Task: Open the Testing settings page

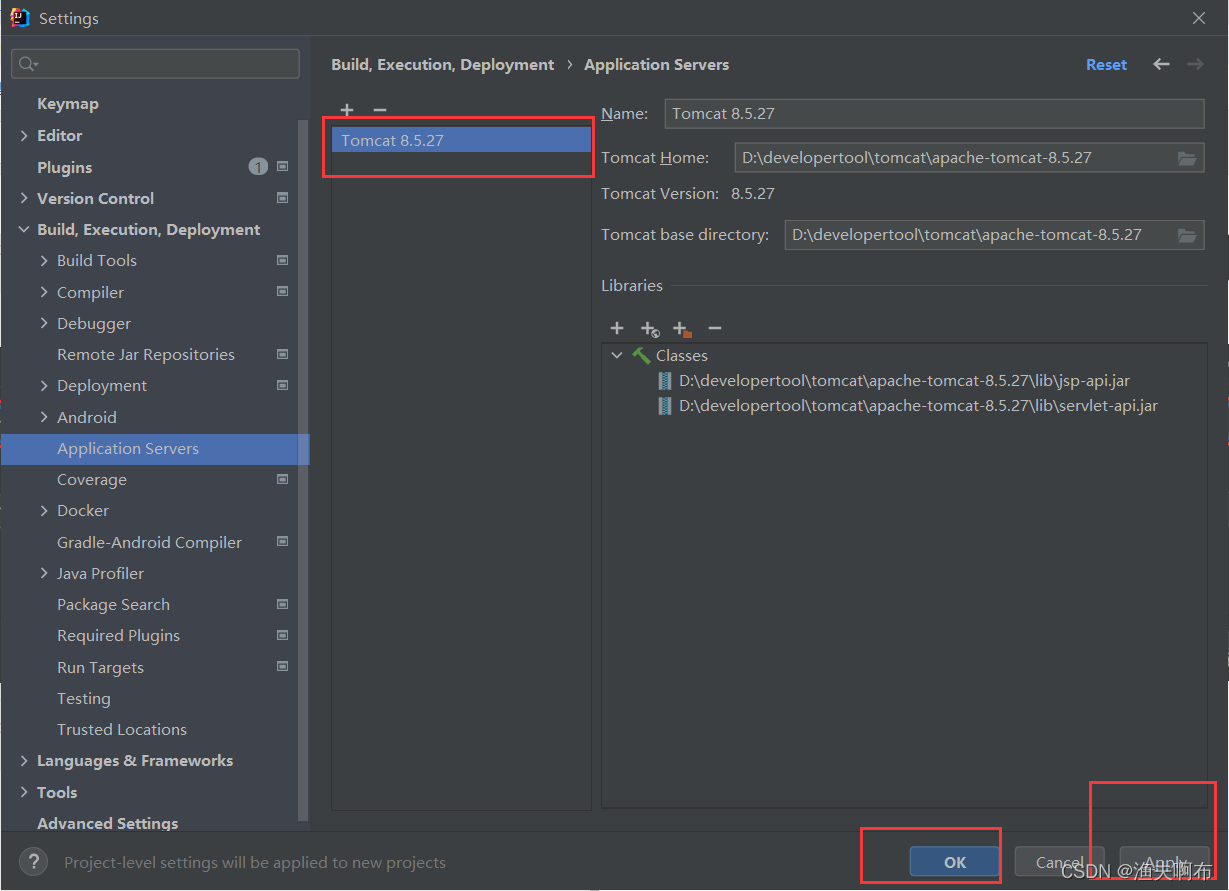Action: (x=84, y=698)
